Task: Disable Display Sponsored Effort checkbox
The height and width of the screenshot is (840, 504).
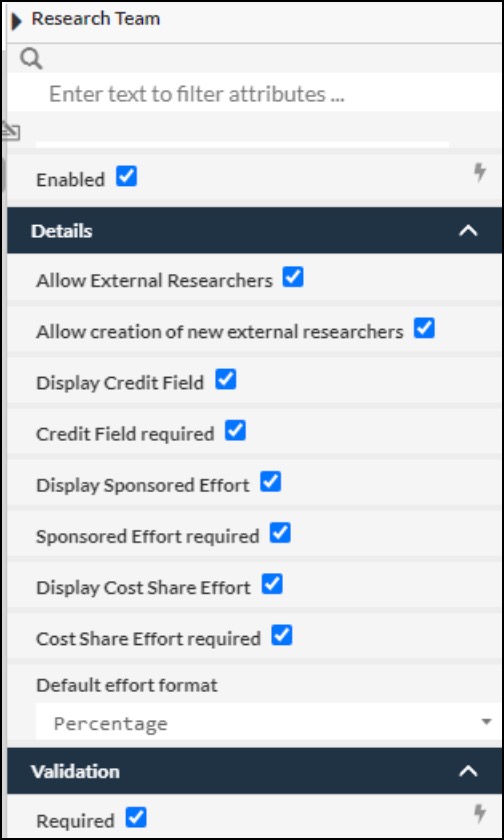Action: [270, 482]
